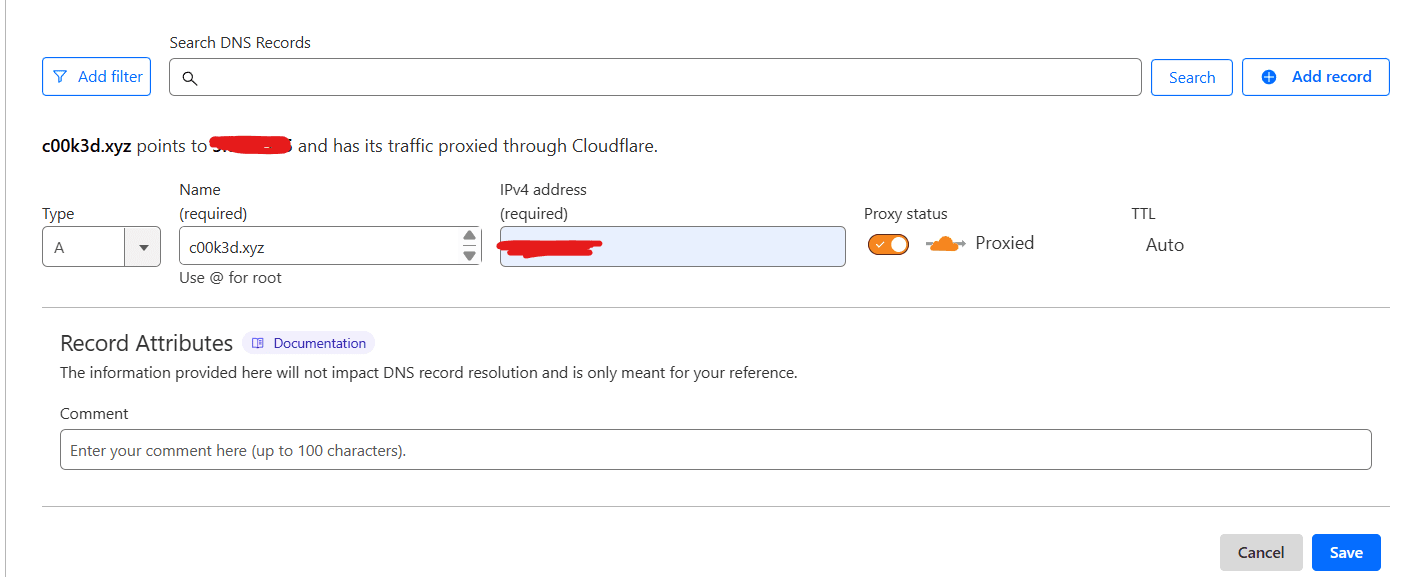Click the book icon in the Documentation badge
The image size is (1425, 577).
[x=258, y=343]
